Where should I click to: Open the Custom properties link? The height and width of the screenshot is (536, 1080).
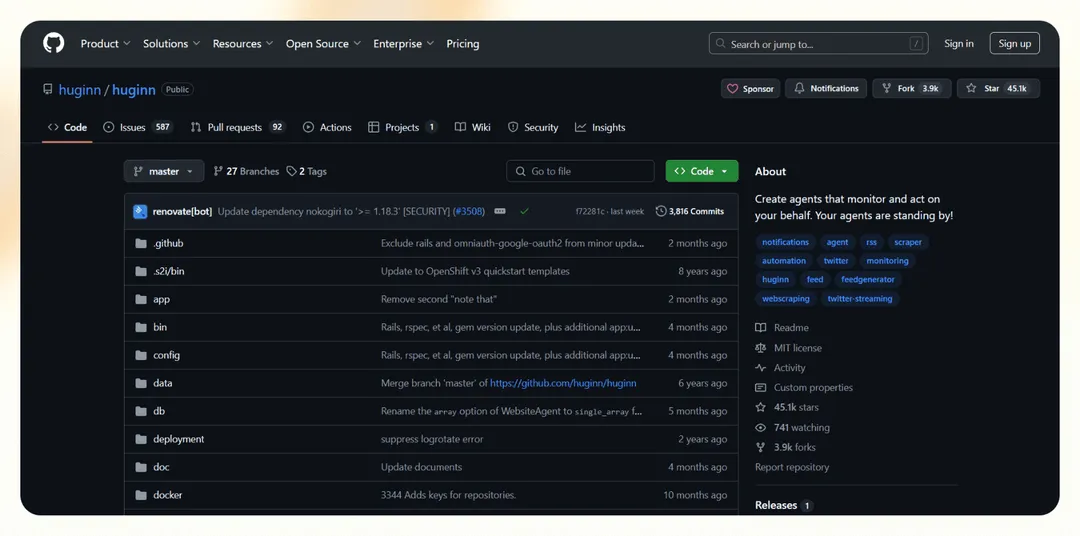click(804, 388)
